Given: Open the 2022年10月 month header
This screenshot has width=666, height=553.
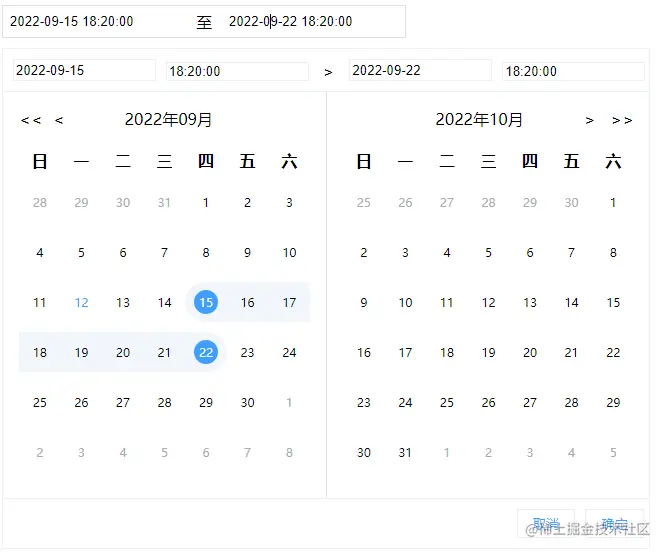Looking at the screenshot, I should pos(479,120).
